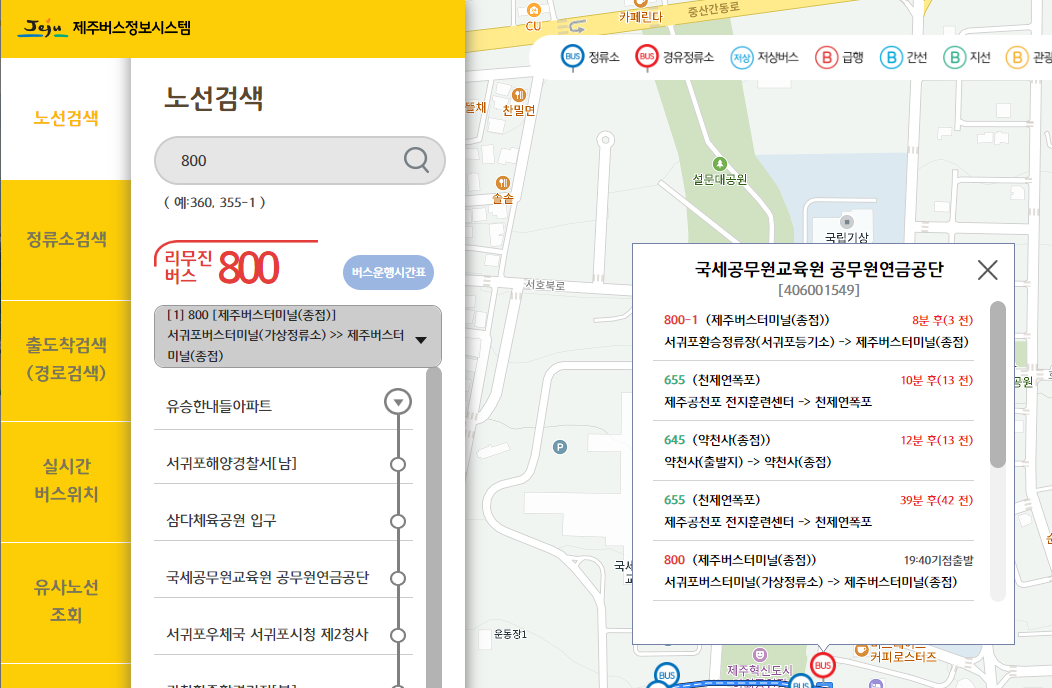This screenshot has width=1052, height=688.
Task: Click the 유승한내들아파트 stop name
Action: (x=219, y=406)
